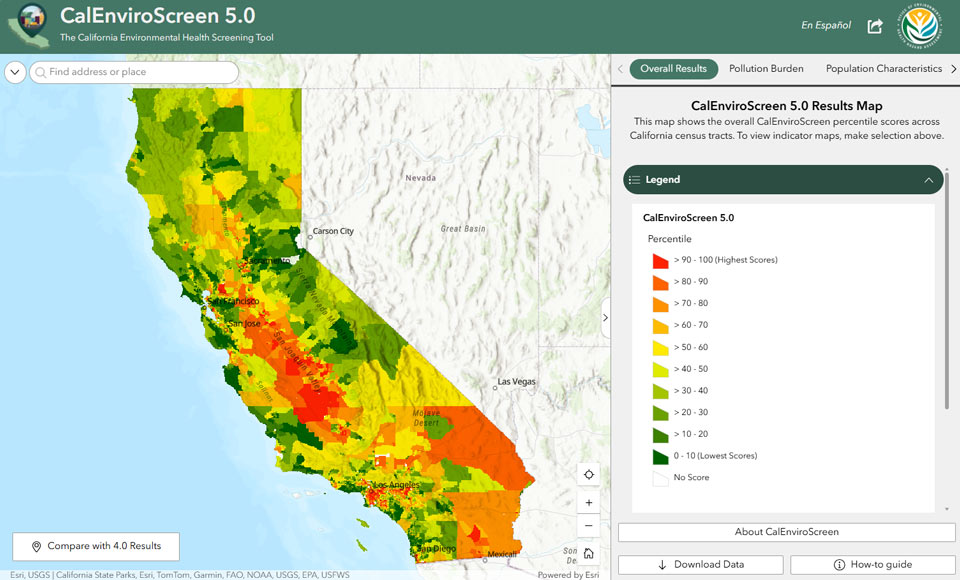Open About CalEnviroScreen
The height and width of the screenshot is (580, 960).
click(786, 532)
